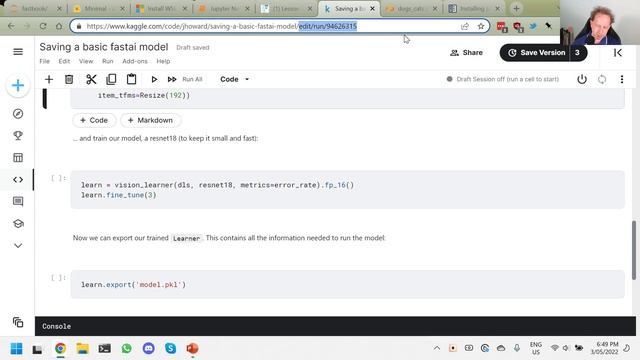This screenshot has width=640, height=360.
Task: Open the Help menu
Action: [163, 61]
